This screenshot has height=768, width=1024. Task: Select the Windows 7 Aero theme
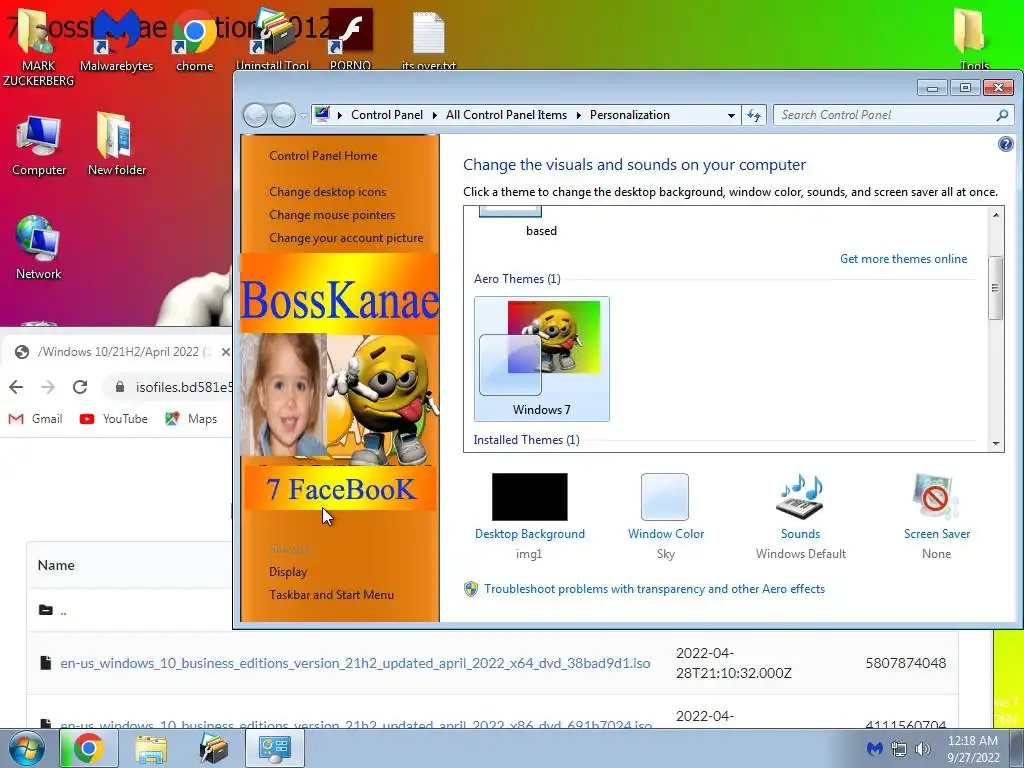pos(541,359)
